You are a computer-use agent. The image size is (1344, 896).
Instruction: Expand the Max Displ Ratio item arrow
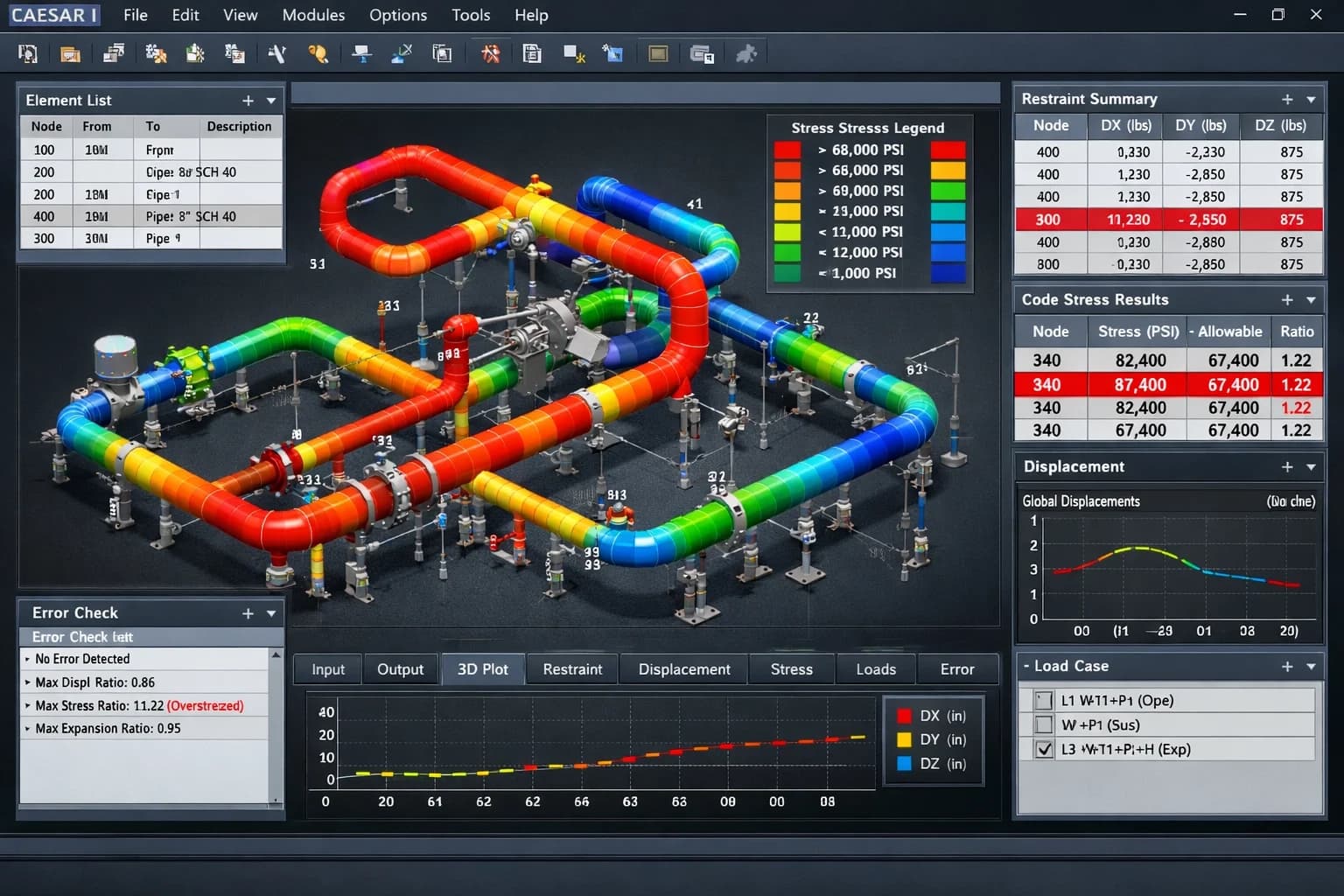point(27,682)
